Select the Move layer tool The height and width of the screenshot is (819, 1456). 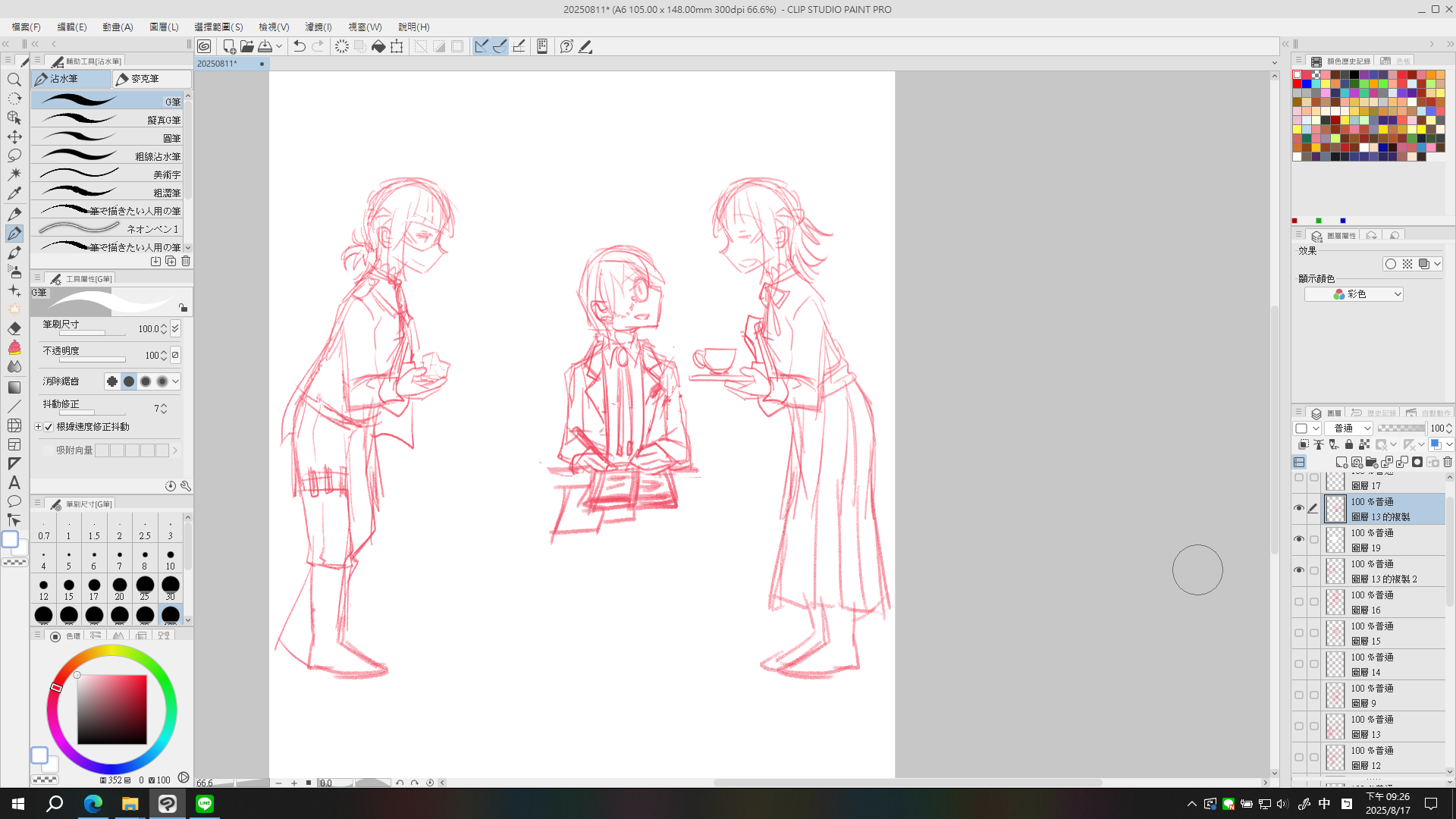click(14, 136)
